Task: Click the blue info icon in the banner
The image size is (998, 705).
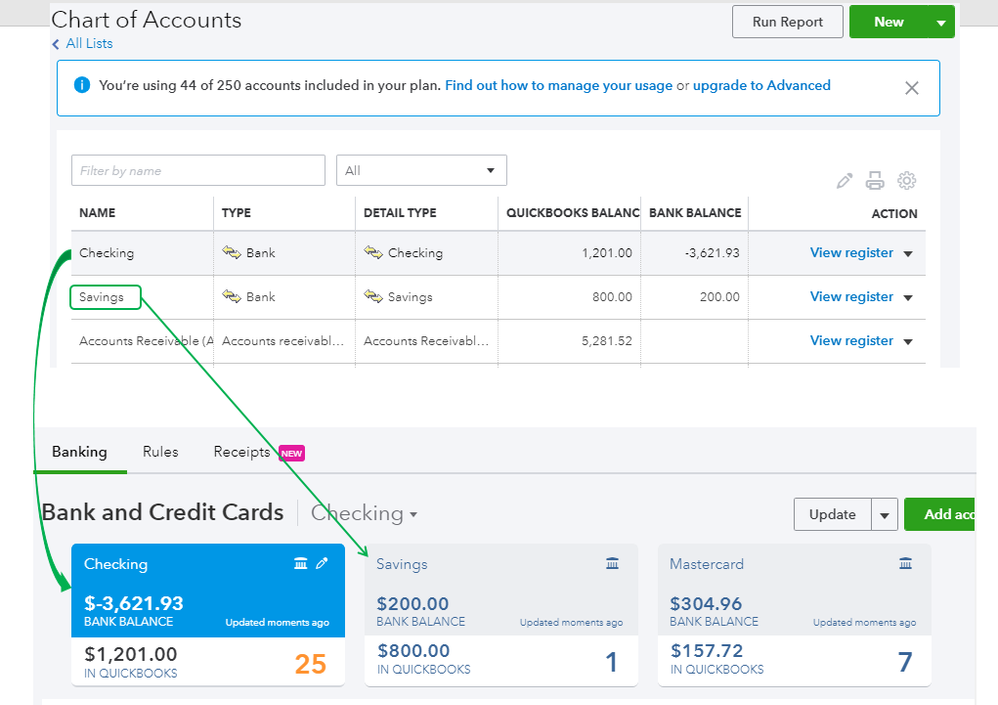Action: point(82,86)
